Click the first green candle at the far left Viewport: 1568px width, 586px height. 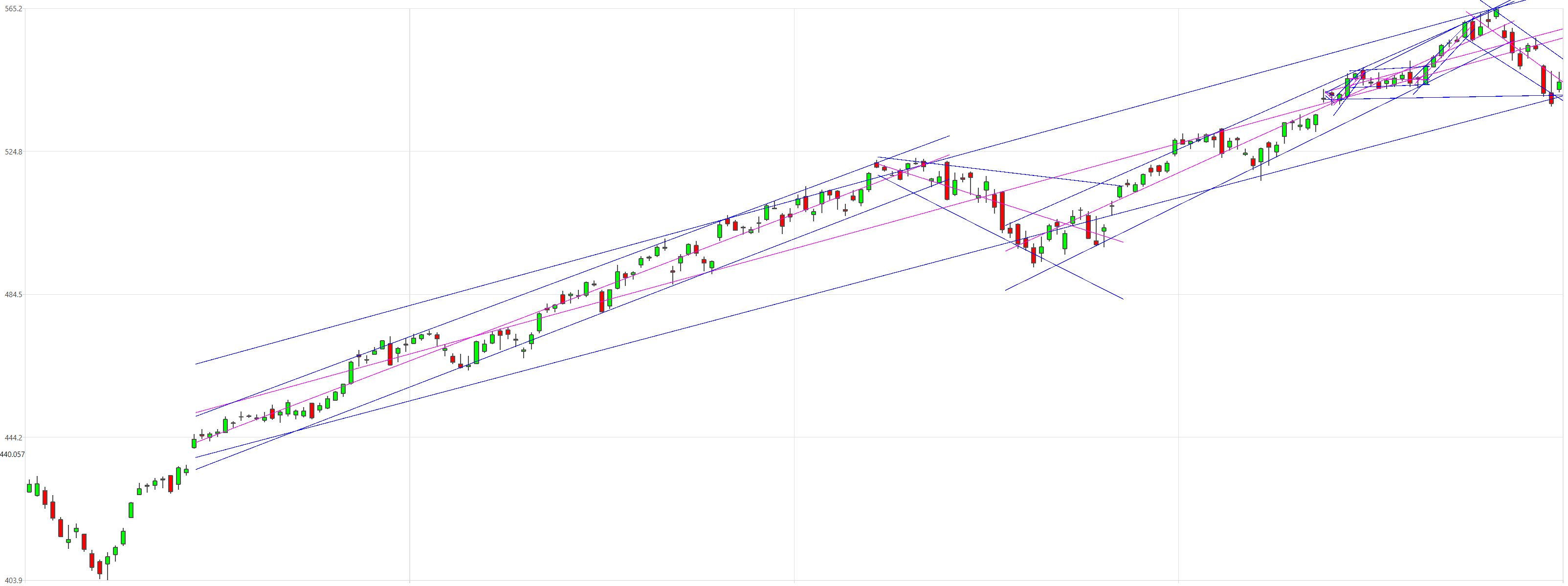29,487
